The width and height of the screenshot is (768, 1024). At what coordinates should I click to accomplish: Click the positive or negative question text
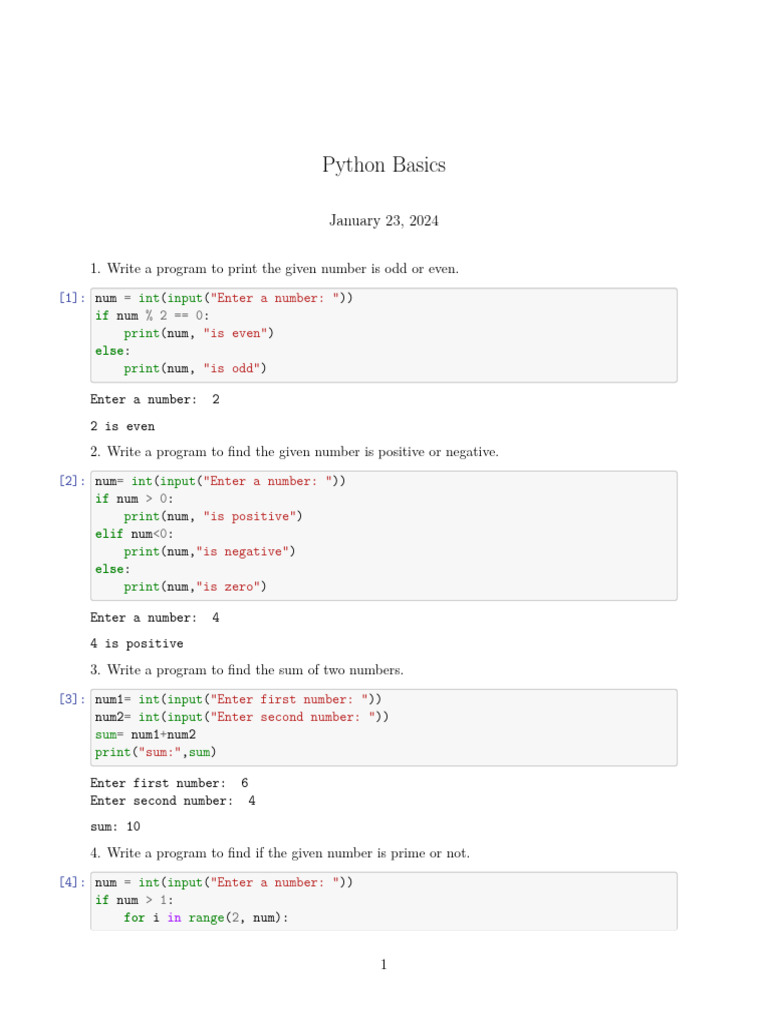click(294, 452)
